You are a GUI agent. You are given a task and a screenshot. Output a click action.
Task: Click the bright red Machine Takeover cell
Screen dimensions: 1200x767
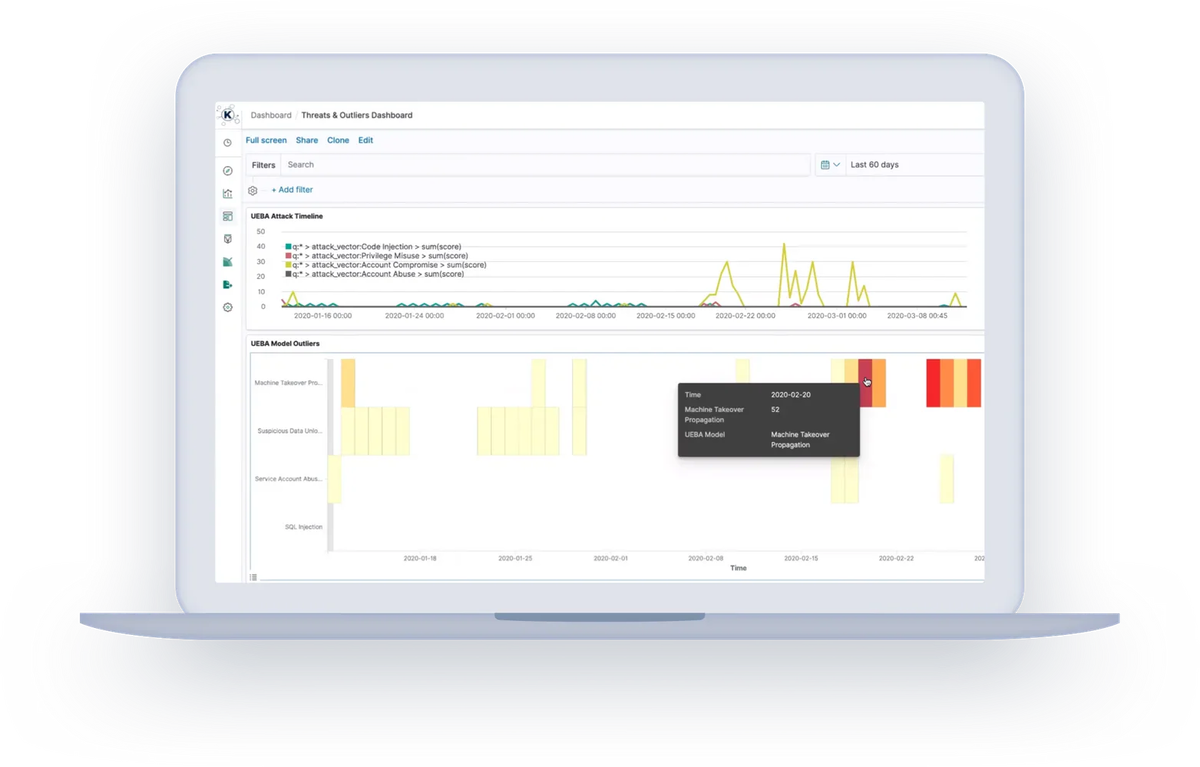(933, 383)
